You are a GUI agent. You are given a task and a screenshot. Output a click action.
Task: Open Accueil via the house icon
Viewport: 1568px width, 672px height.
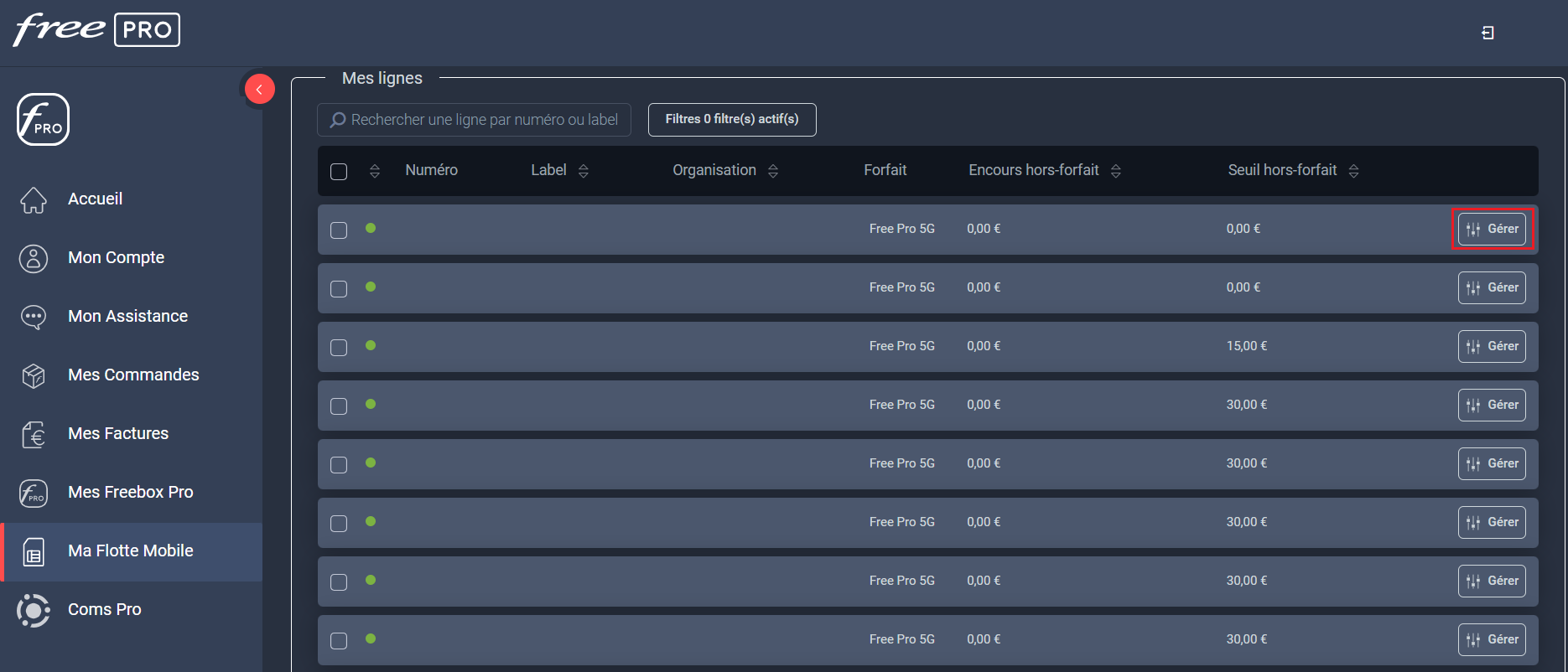pyautogui.click(x=34, y=199)
